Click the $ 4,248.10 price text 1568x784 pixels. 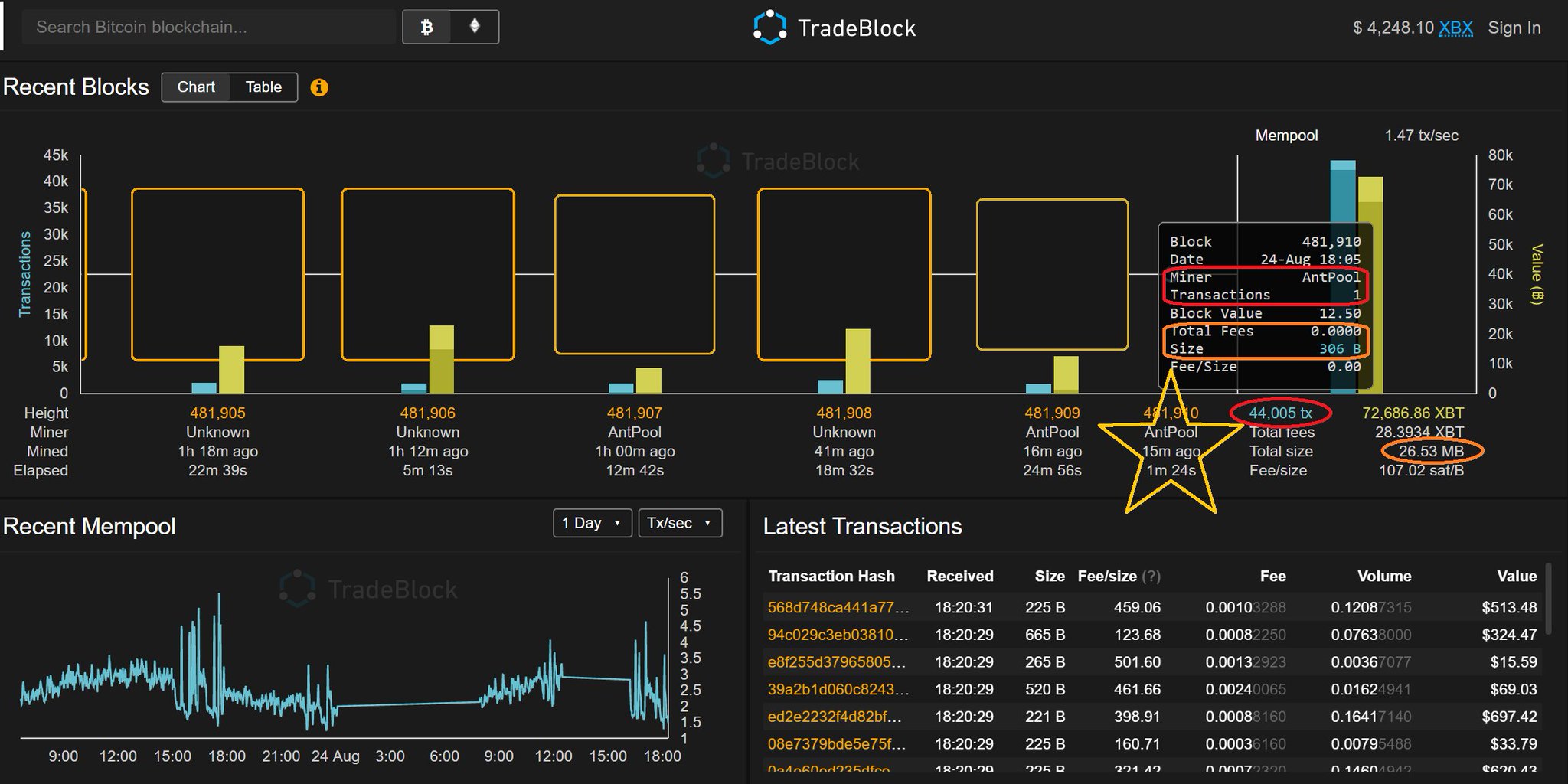1393,28
